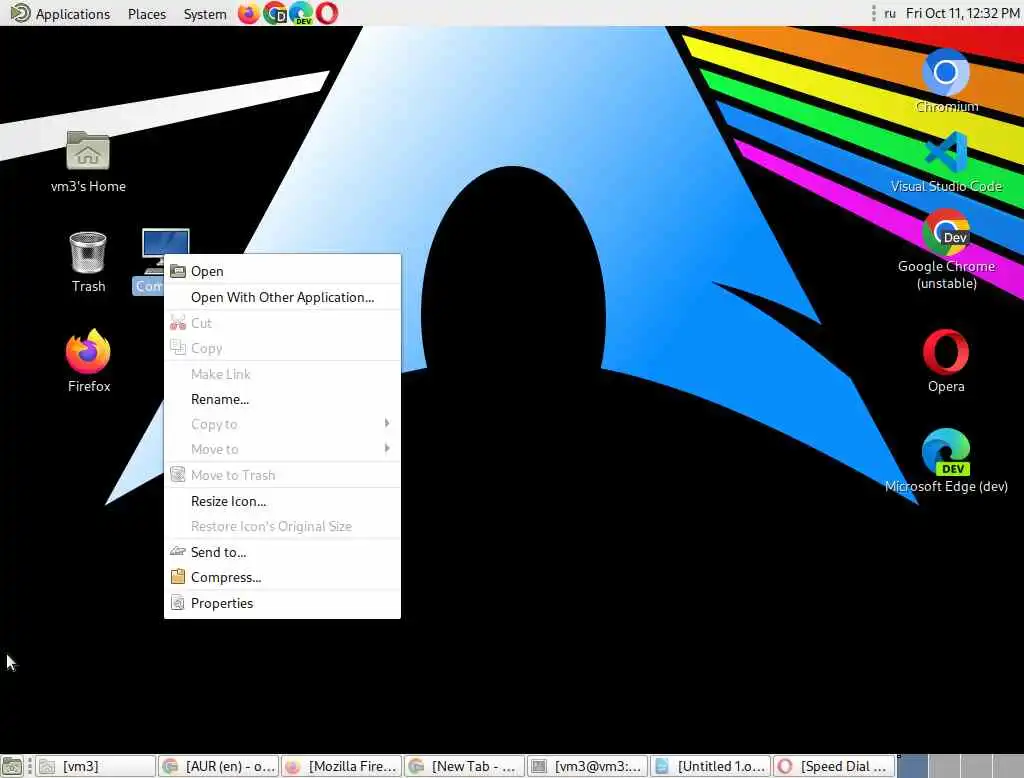1024x778 pixels.
Task: Switch to the [Speed Dial ... Opera taskbar window
Action: click(834, 766)
